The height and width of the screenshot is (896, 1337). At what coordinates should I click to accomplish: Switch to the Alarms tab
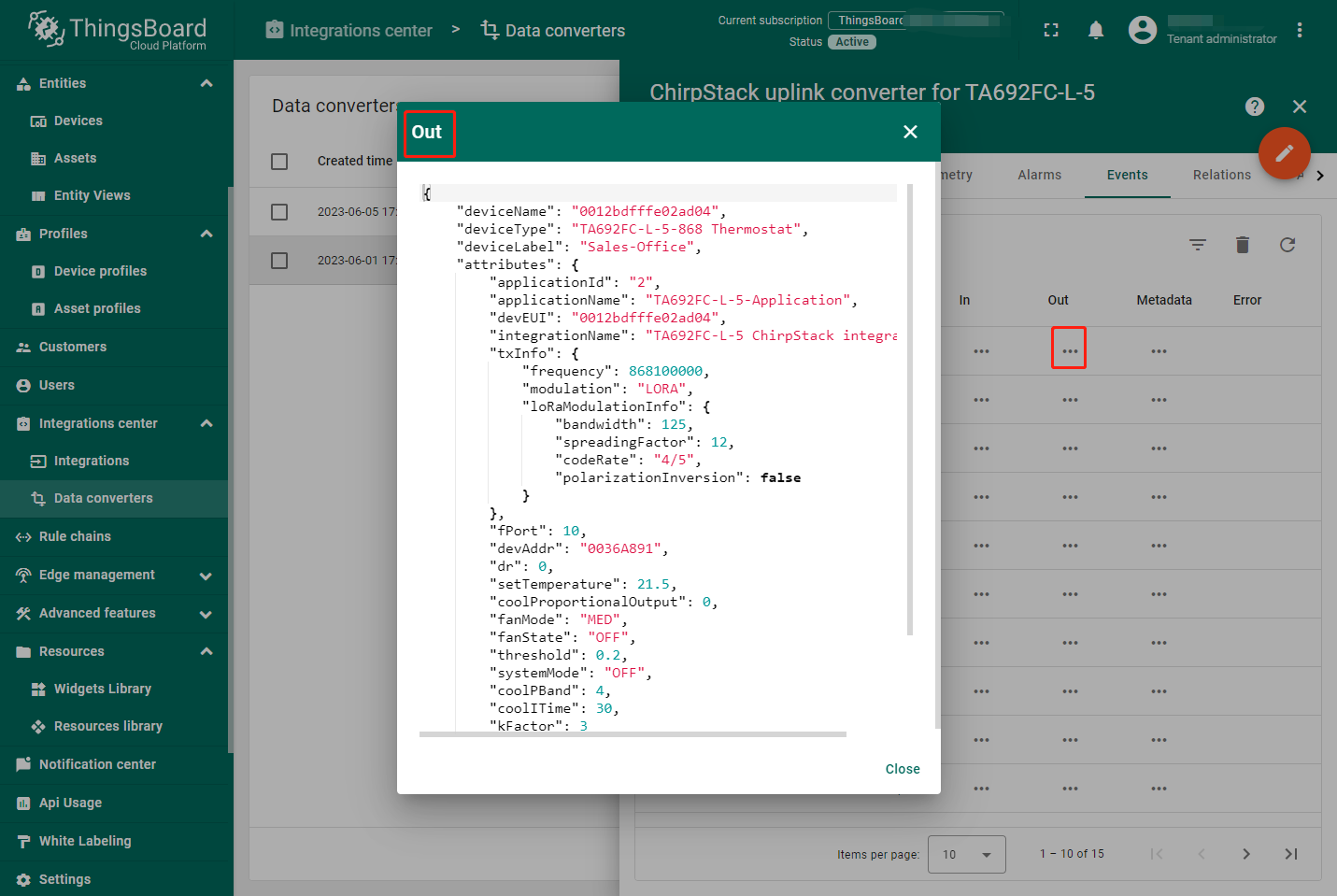[x=1040, y=175]
